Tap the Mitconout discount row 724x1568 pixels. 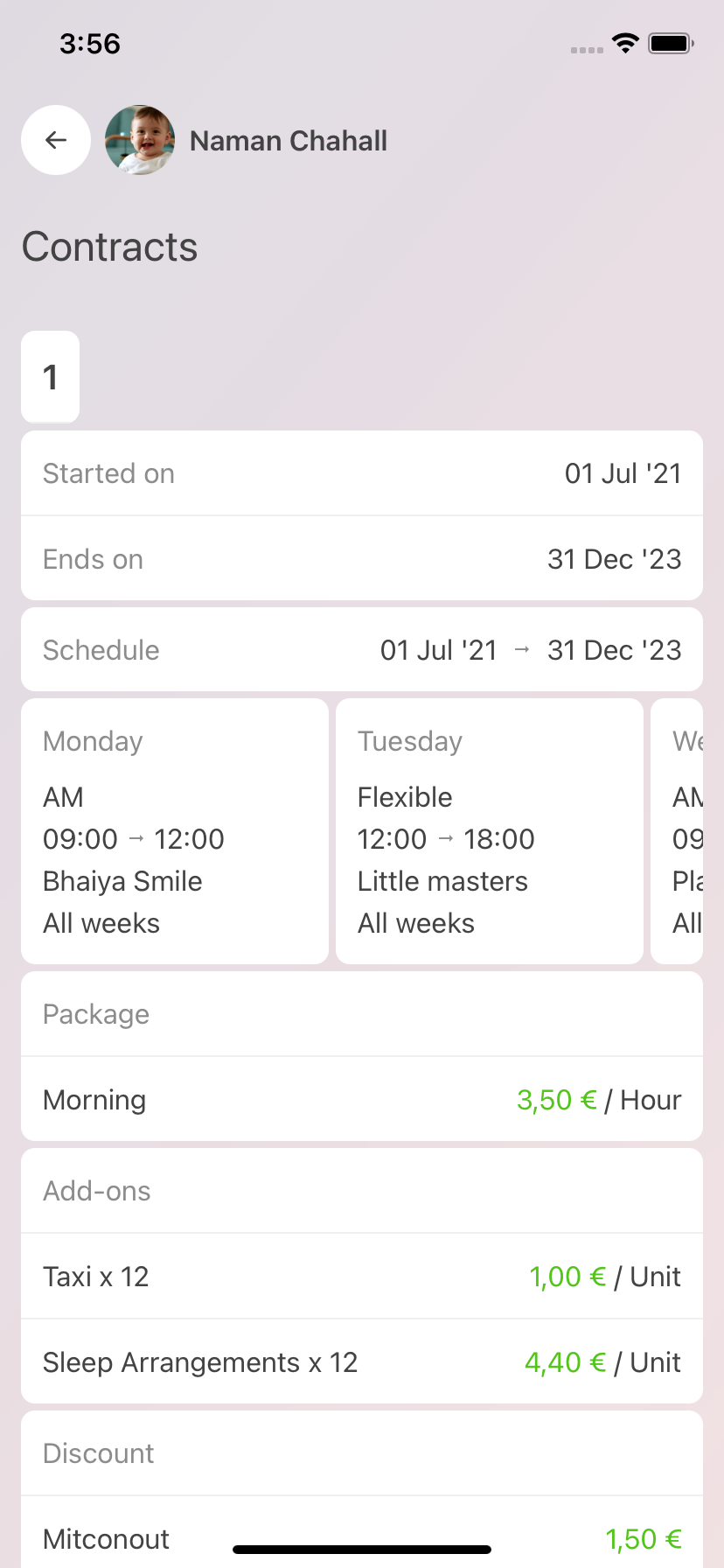(x=362, y=1538)
